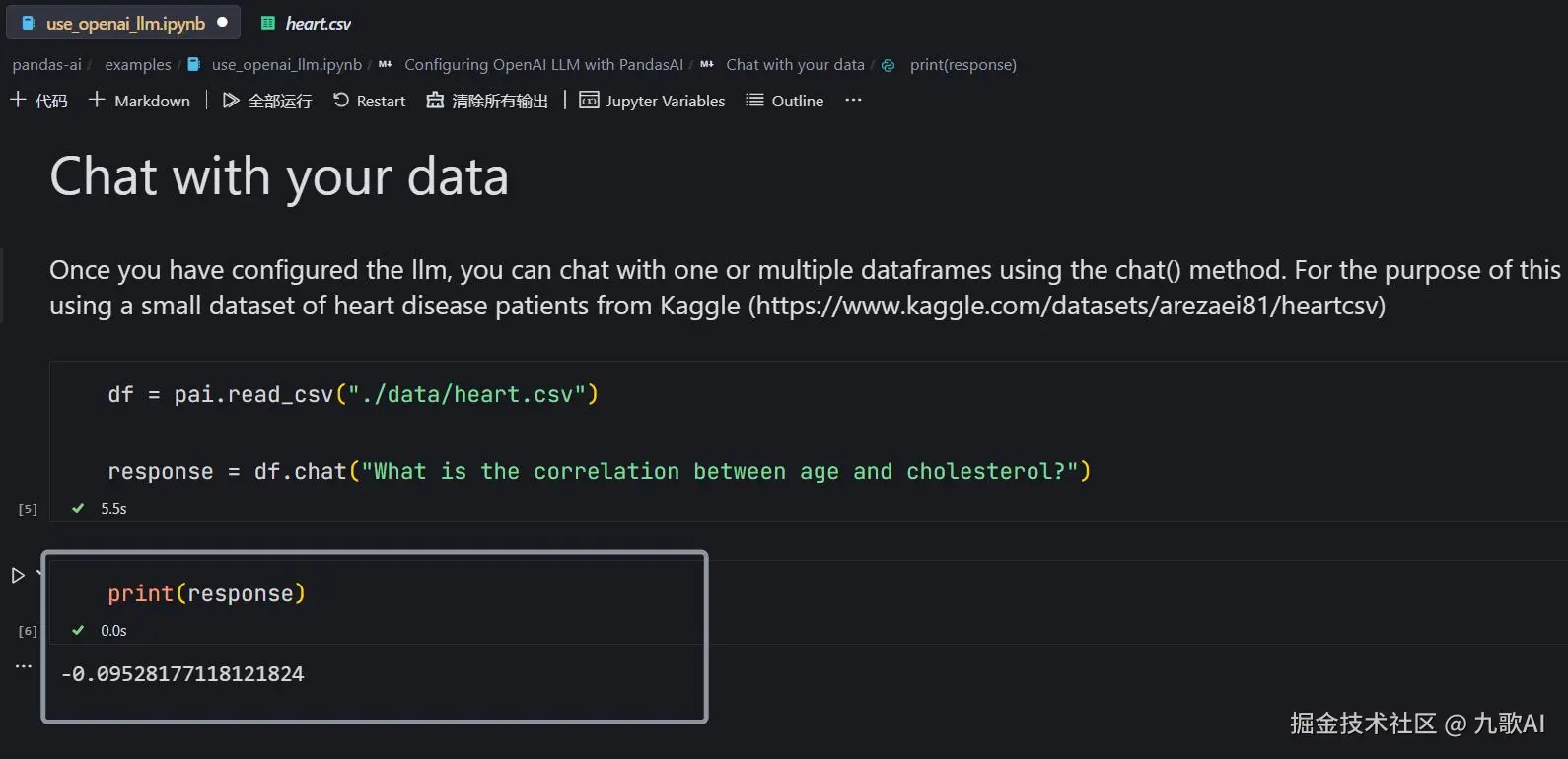Switch to the heart.csv tab

coord(318,23)
